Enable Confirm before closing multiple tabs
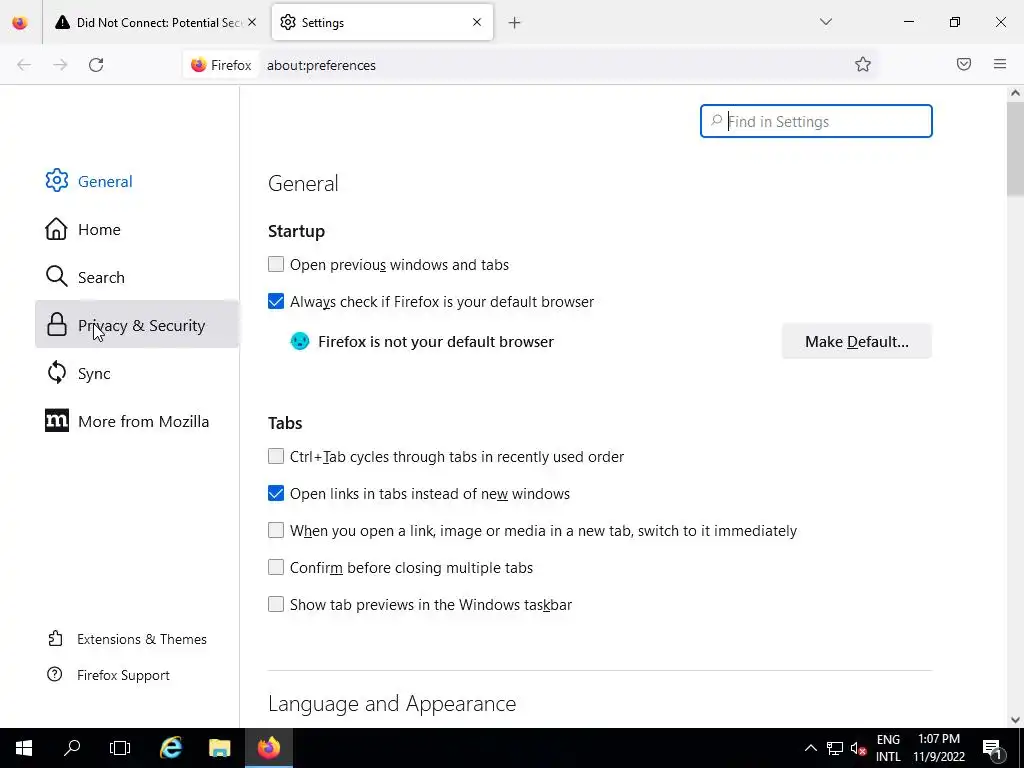 point(276,567)
